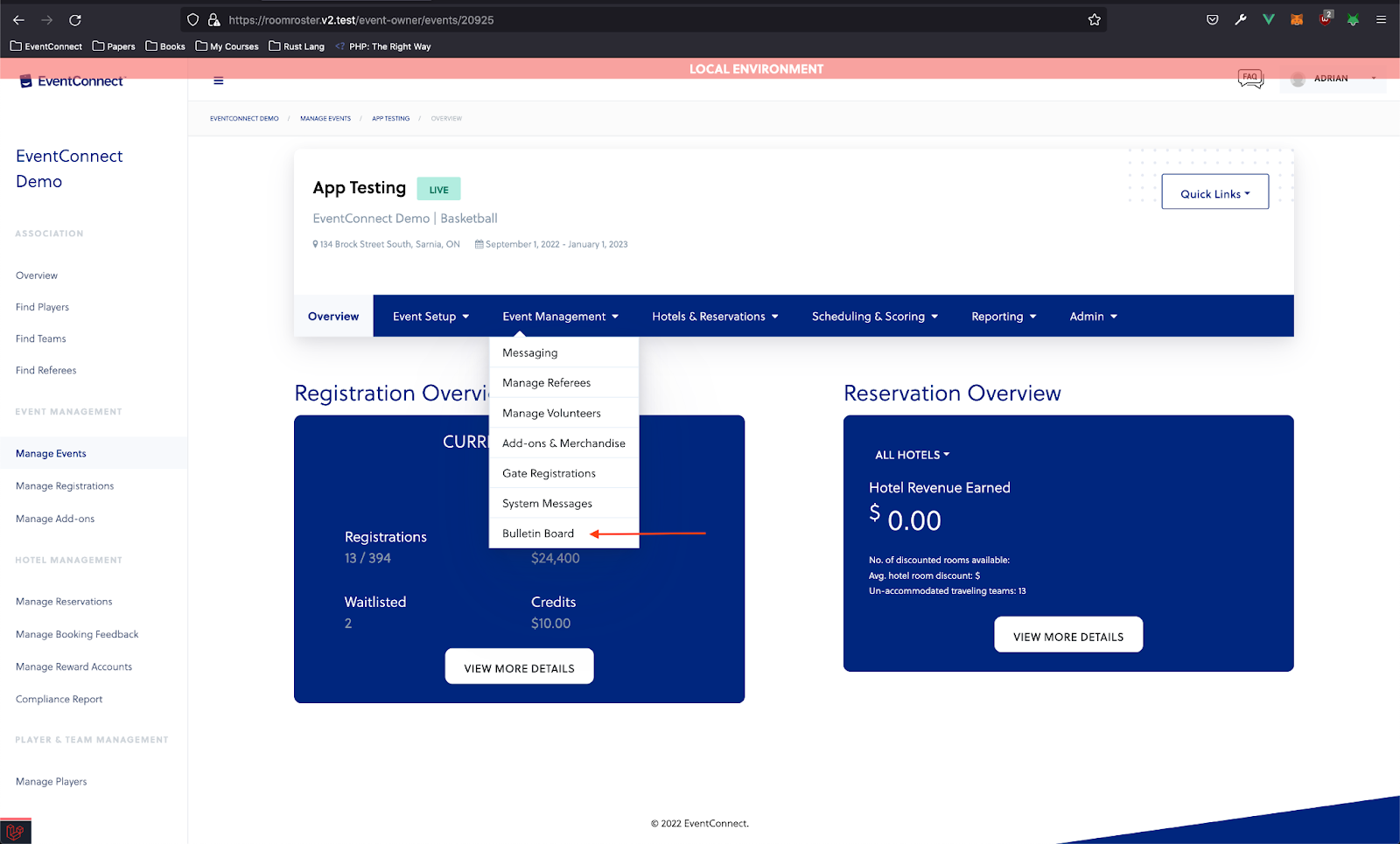This screenshot has width=1400, height=844.
Task: Expand the Reporting menu
Action: tap(1004, 317)
